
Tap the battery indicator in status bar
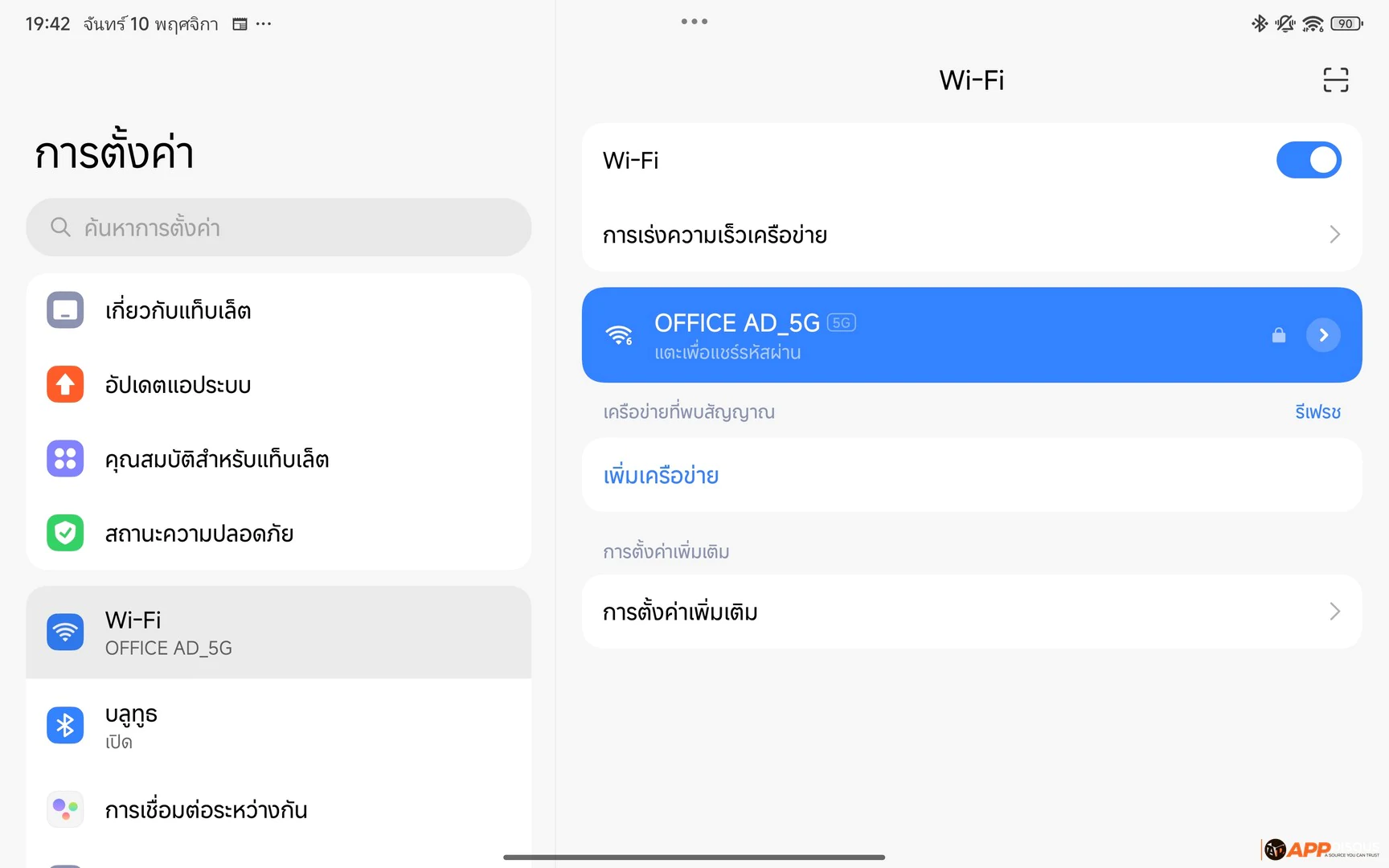[1346, 24]
